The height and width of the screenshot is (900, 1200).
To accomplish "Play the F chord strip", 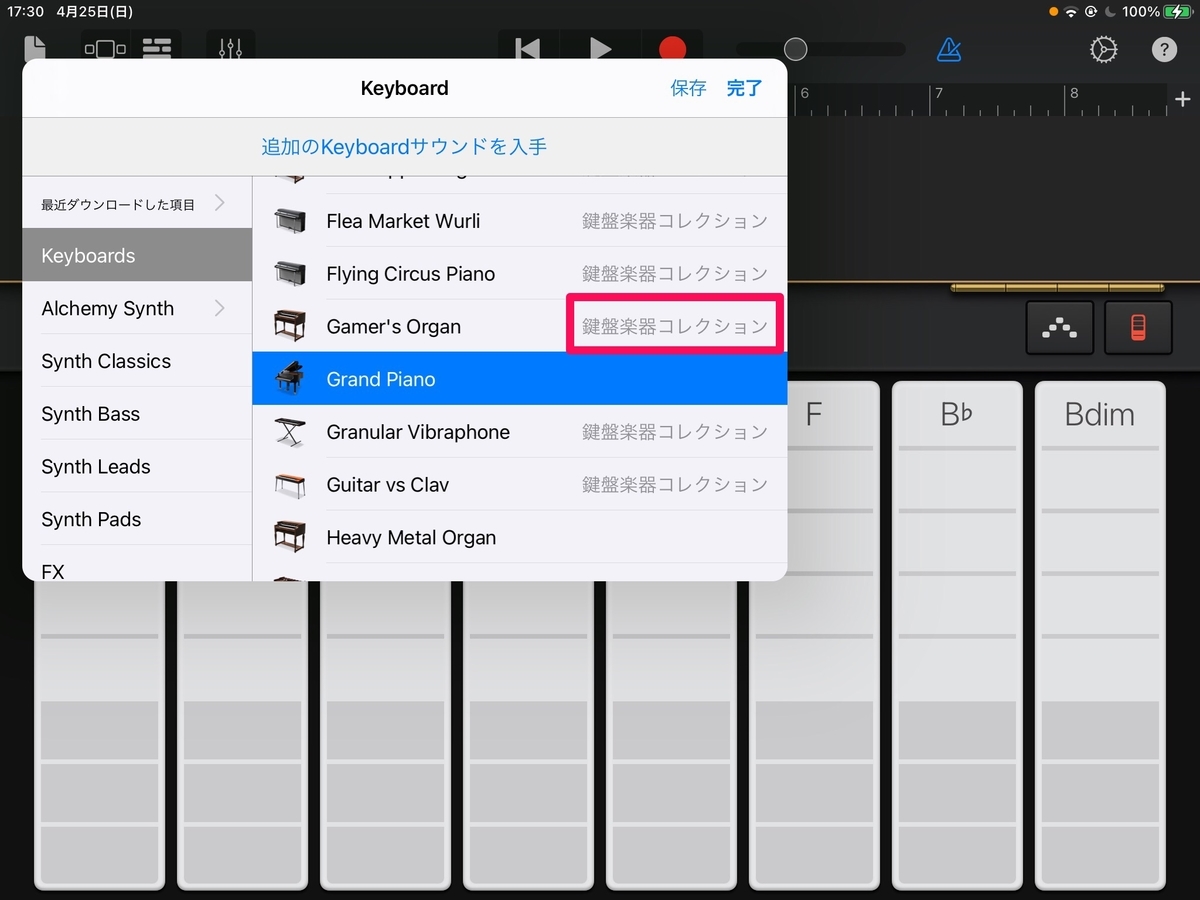I will click(x=814, y=634).
